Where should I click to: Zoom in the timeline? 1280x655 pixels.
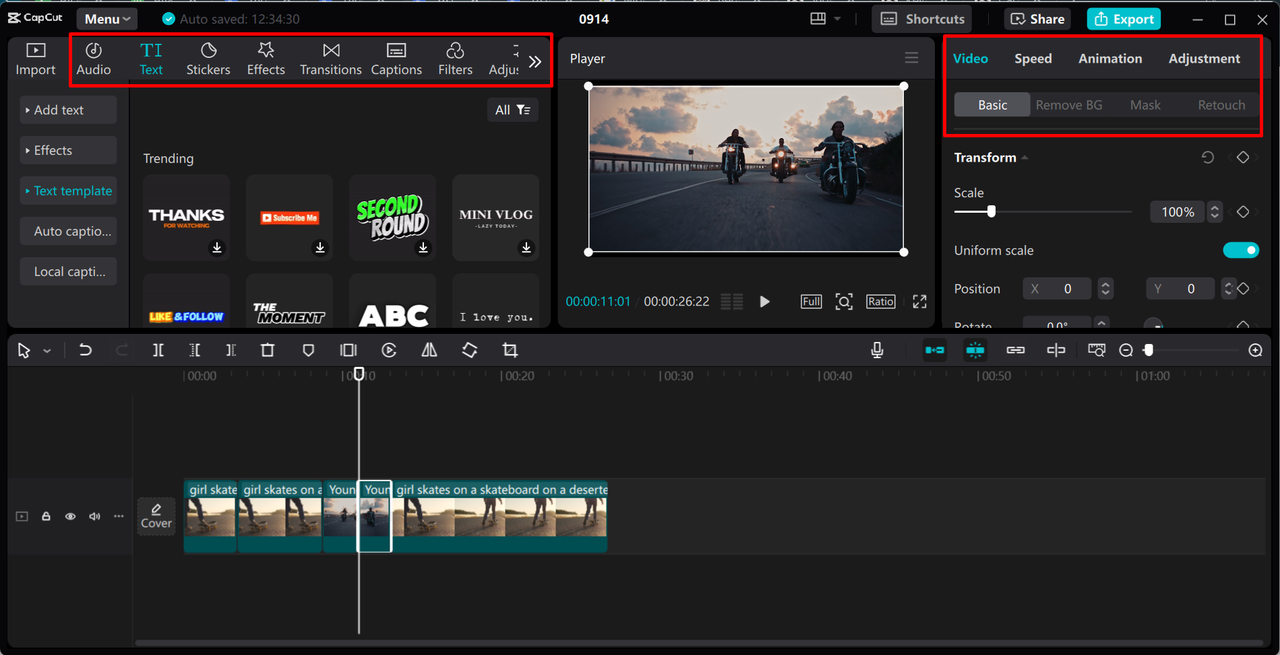[x=1256, y=350]
